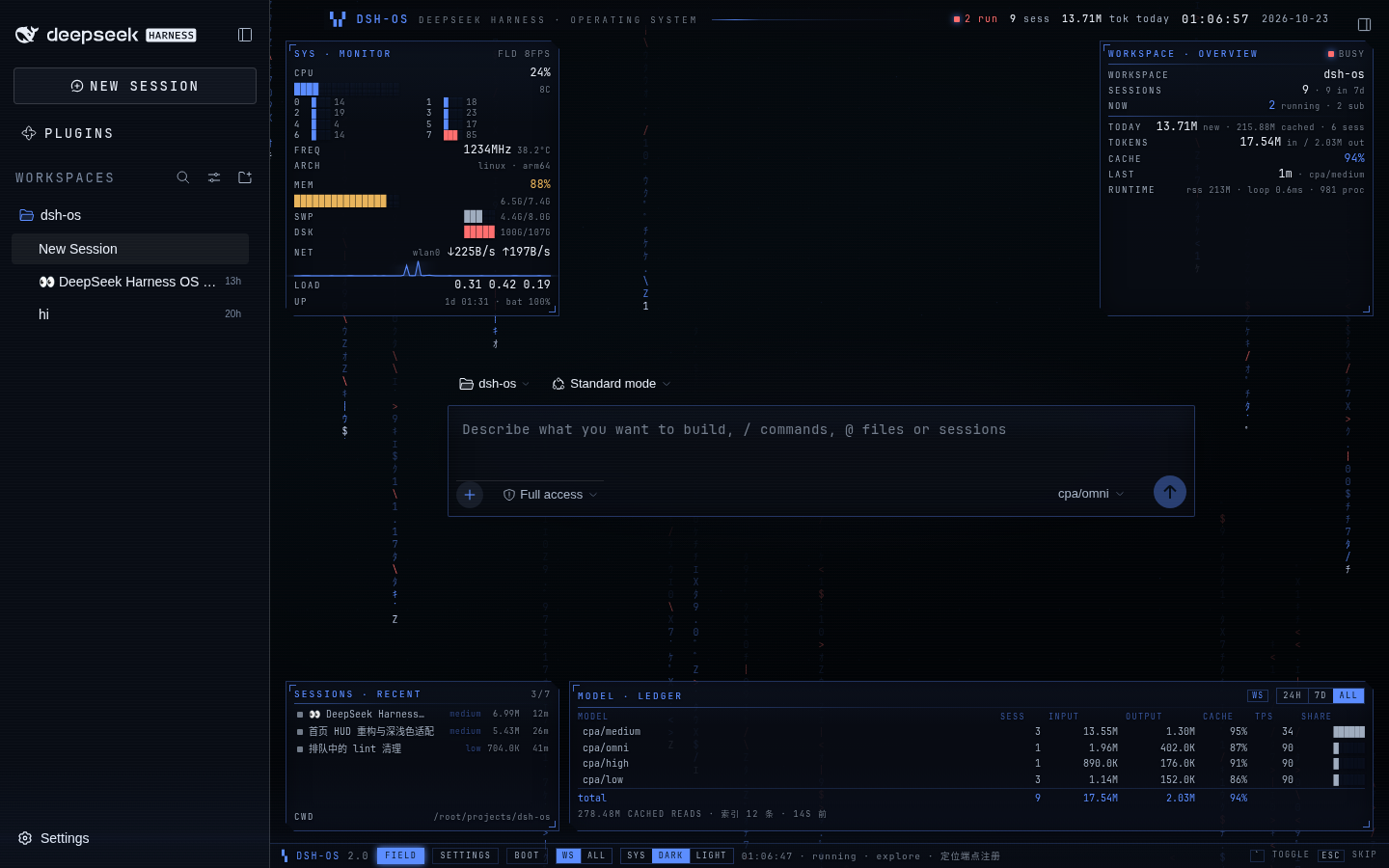Click the BUSY status indicator dot
The height and width of the screenshot is (868, 1389).
click(x=1331, y=54)
